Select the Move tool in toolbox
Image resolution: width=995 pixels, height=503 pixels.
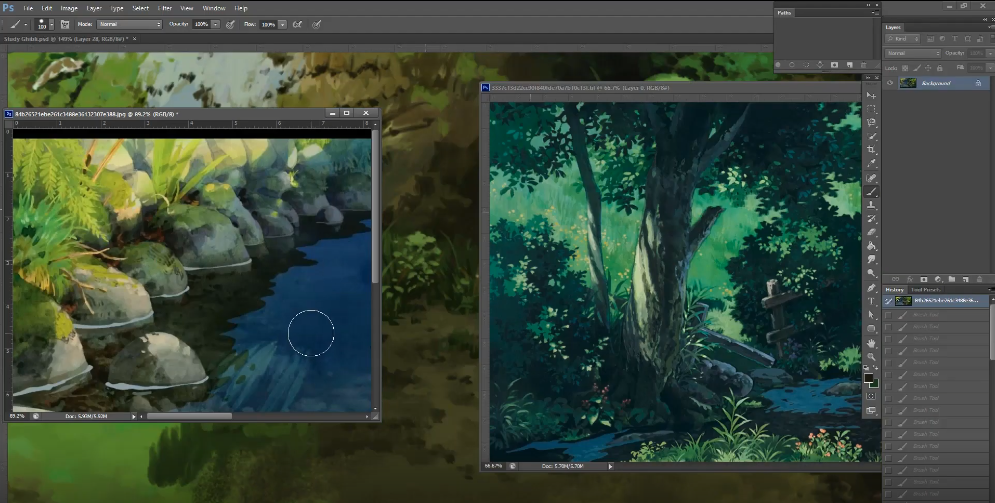coord(872,96)
